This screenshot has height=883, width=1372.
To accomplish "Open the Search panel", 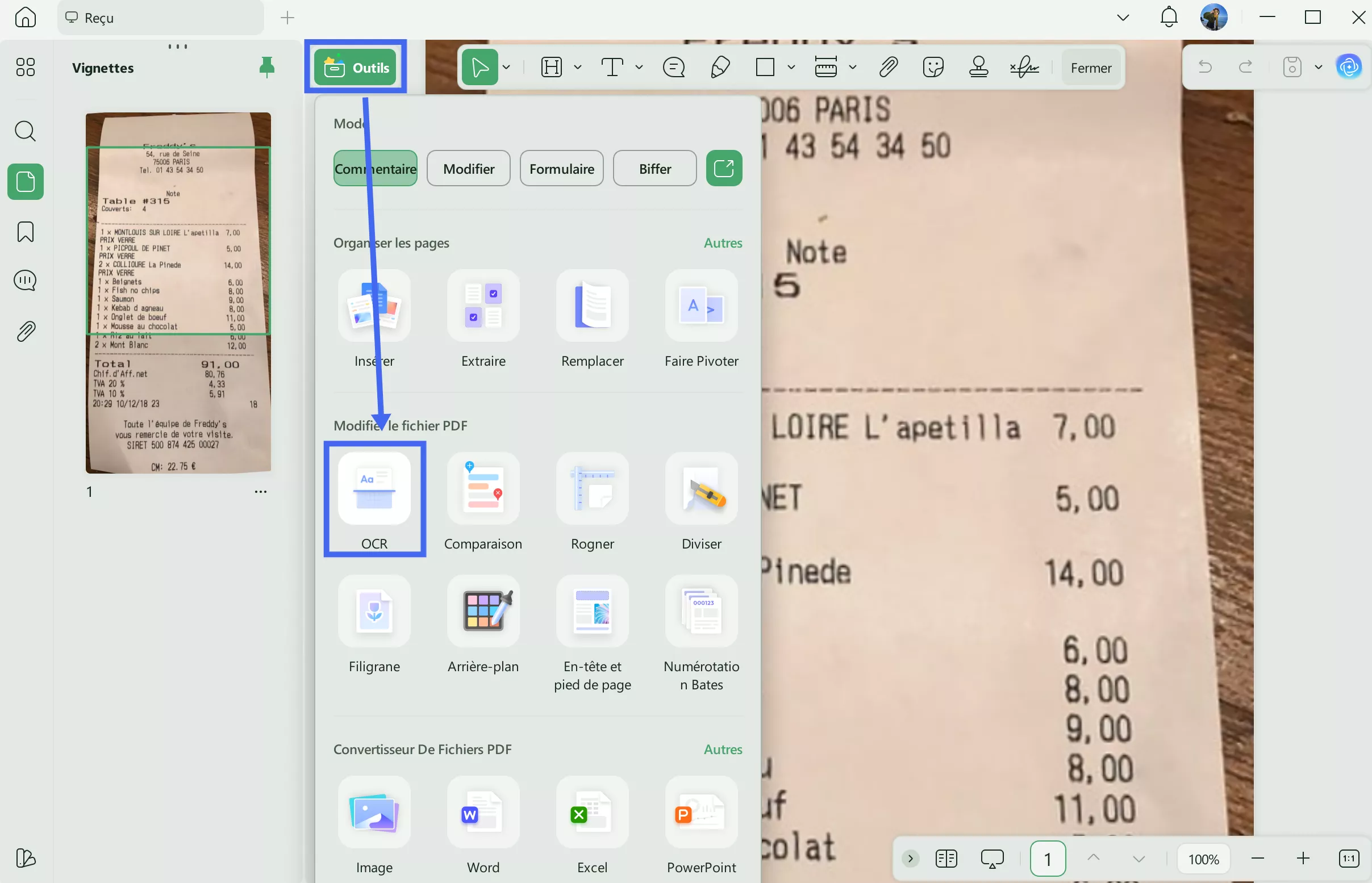I will click(x=24, y=131).
